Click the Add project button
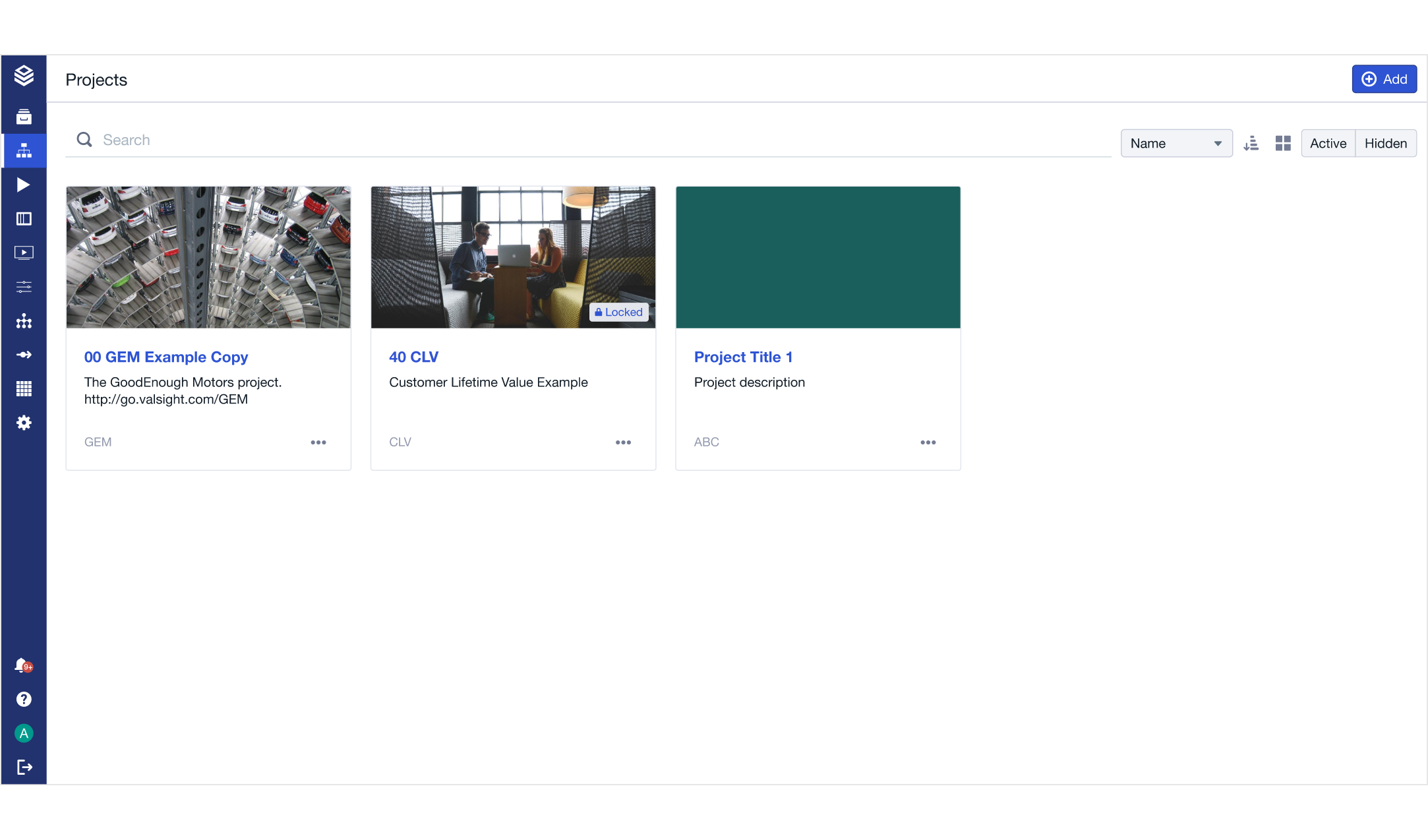This screenshot has width=1428, height=840. 1384,79
